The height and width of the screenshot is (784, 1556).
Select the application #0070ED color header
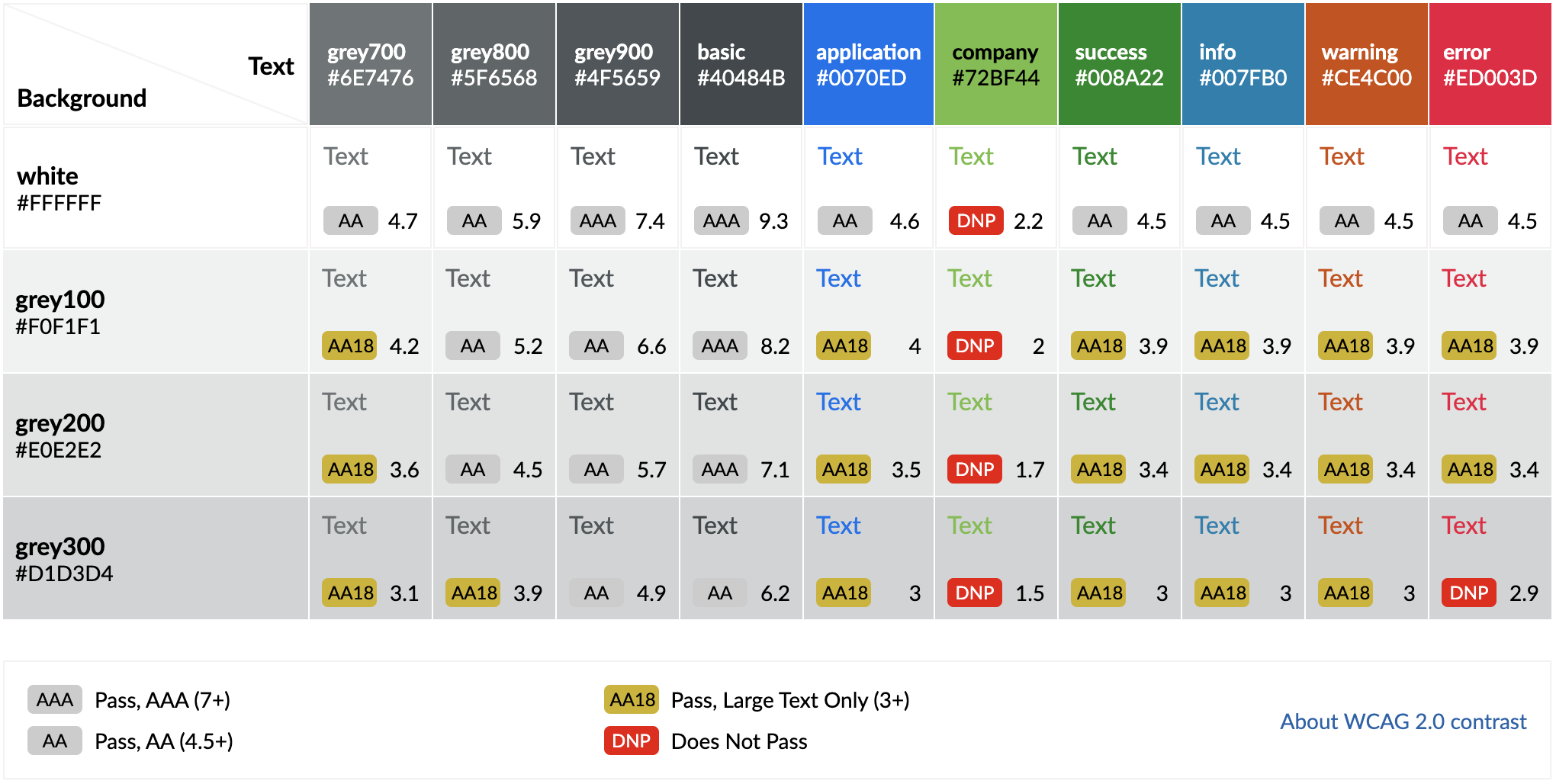click(869, 64)
